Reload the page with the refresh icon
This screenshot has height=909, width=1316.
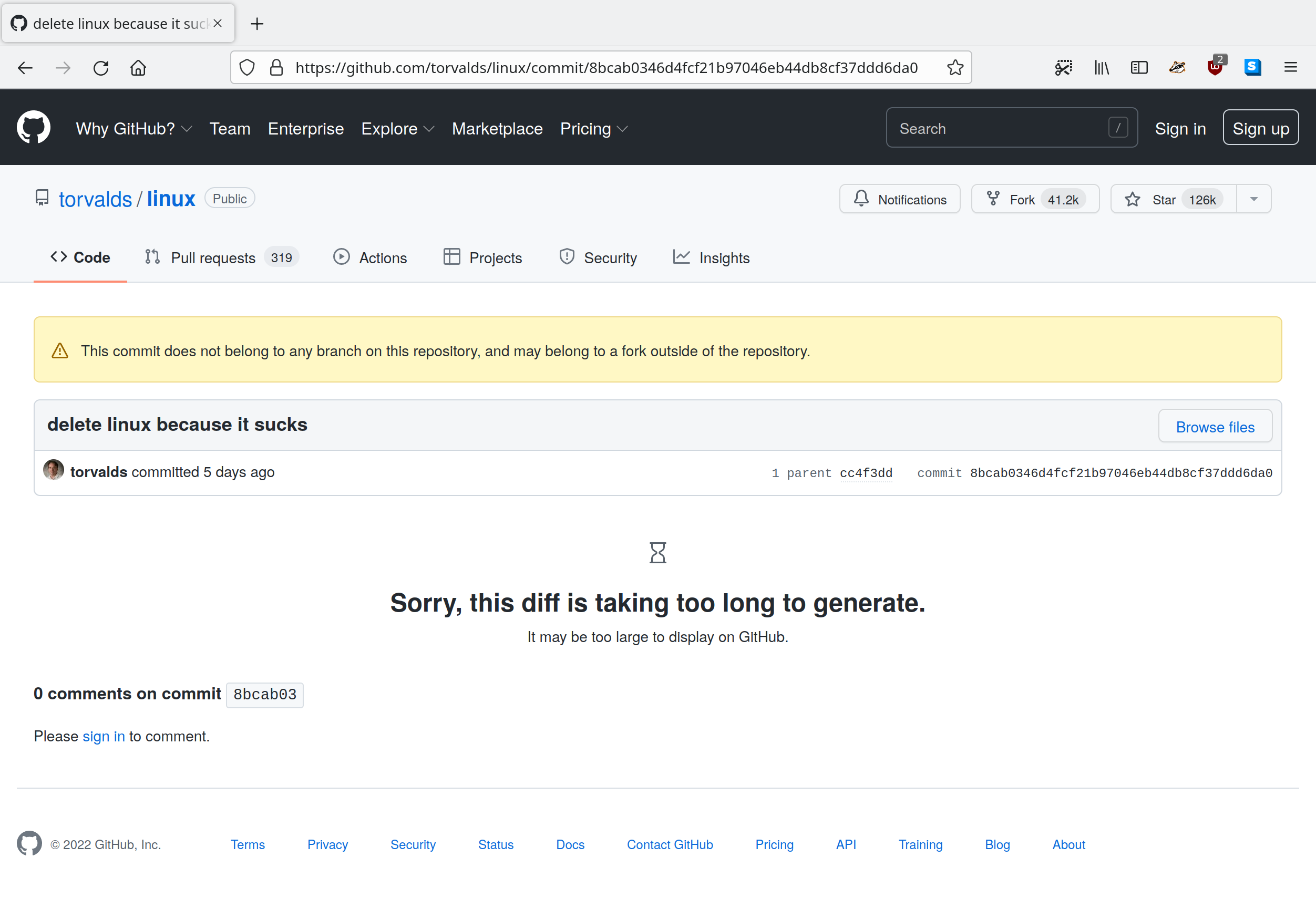pyautogui.click(x=101, y=68)
